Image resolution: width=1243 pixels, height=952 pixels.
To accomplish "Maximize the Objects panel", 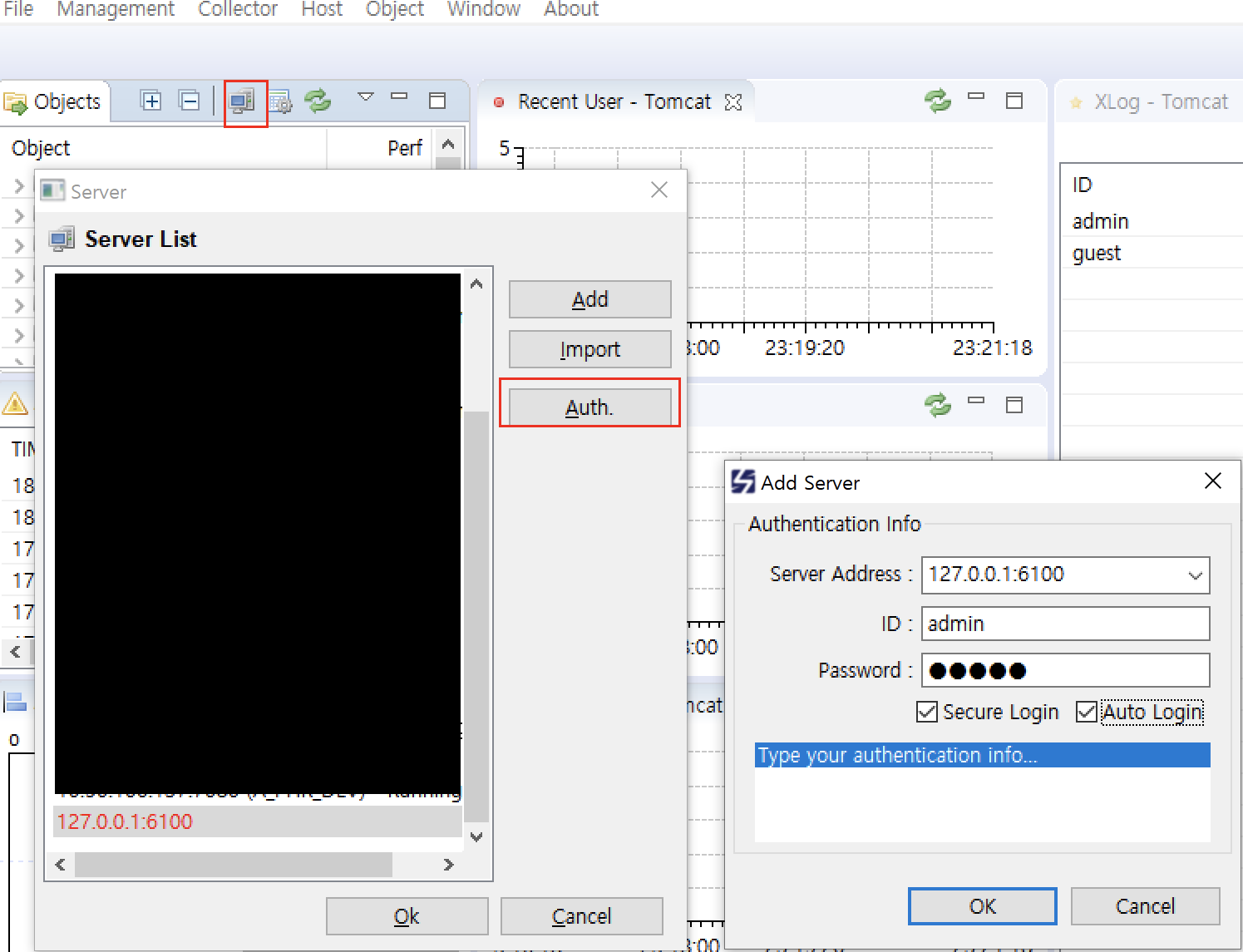I will [437, 101].
